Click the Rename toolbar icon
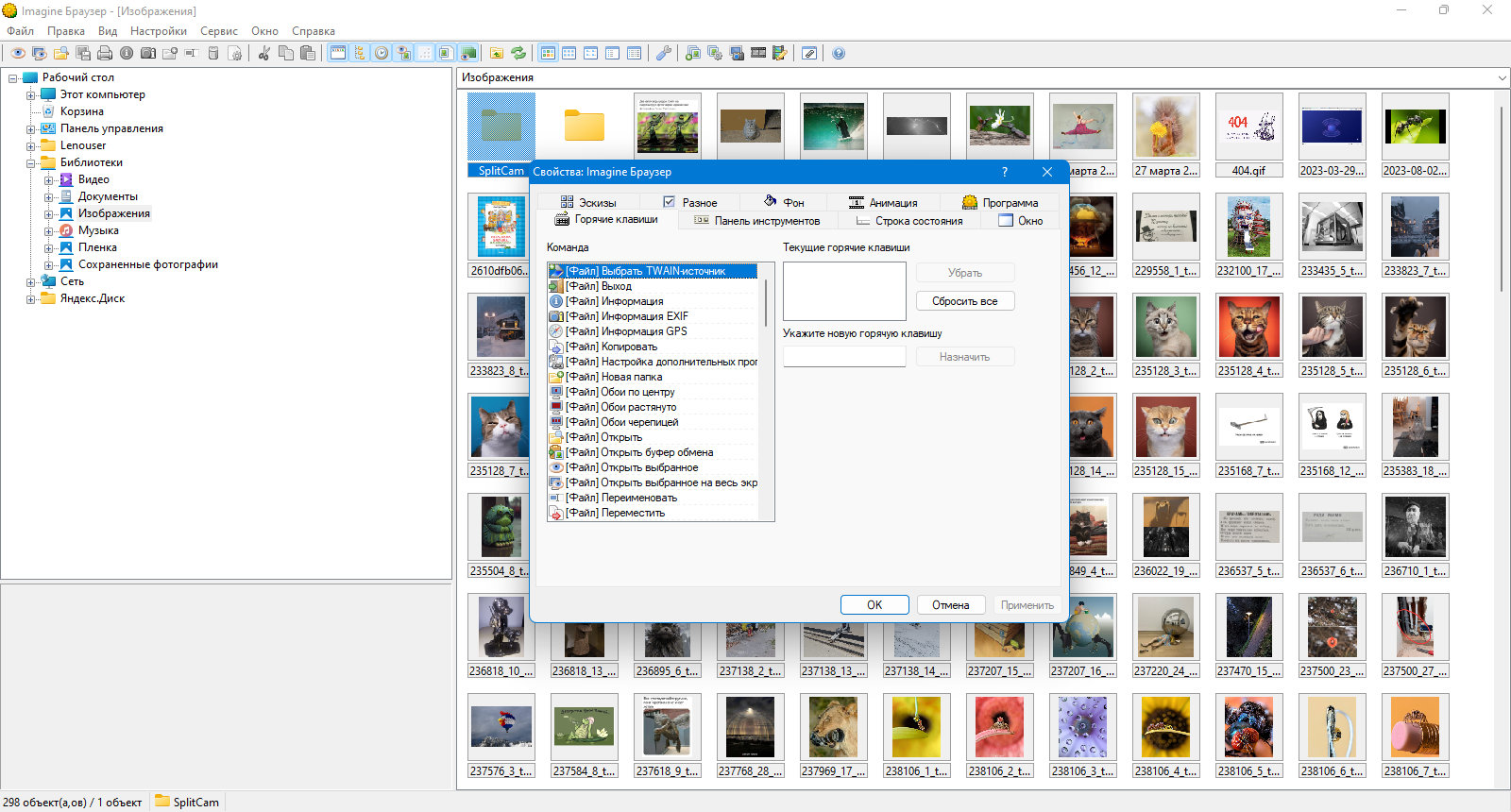1511x812 pixels. coord(191,53)
